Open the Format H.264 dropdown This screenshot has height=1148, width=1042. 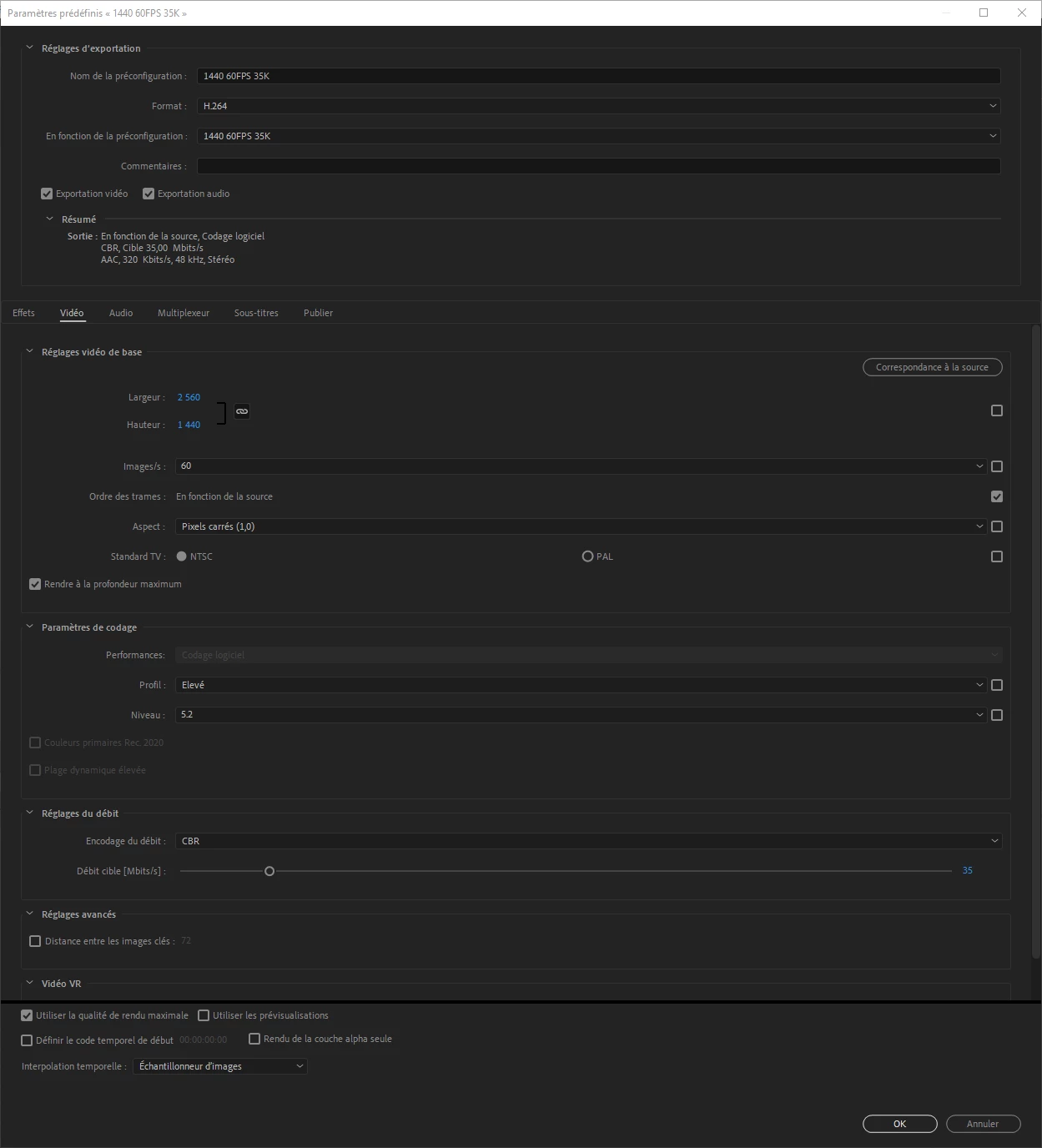tap(598, 106)
